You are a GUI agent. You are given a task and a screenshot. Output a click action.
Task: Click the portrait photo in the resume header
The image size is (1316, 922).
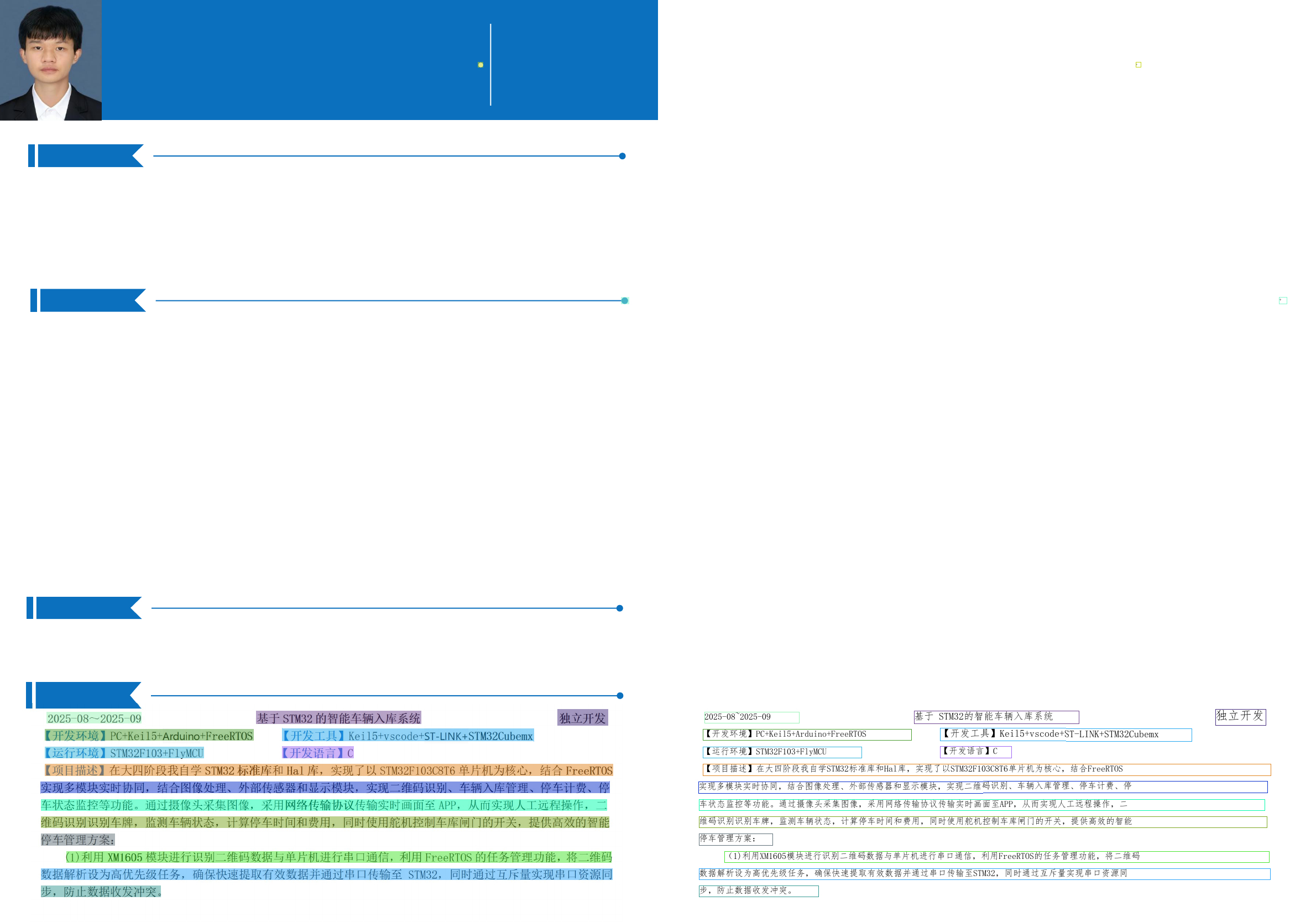(50, 60)
